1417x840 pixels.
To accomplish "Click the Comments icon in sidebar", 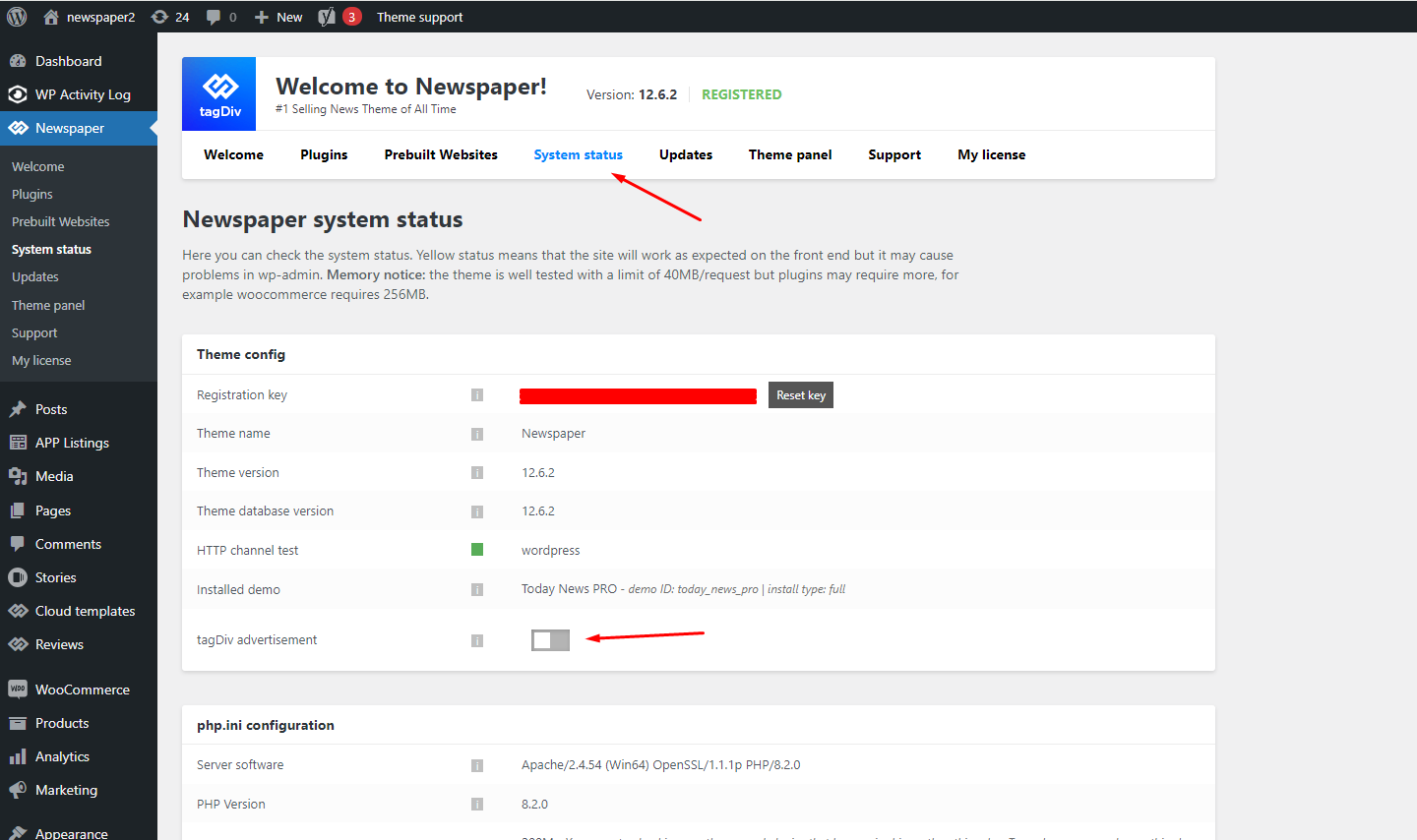I will click(x=18, y=544).
